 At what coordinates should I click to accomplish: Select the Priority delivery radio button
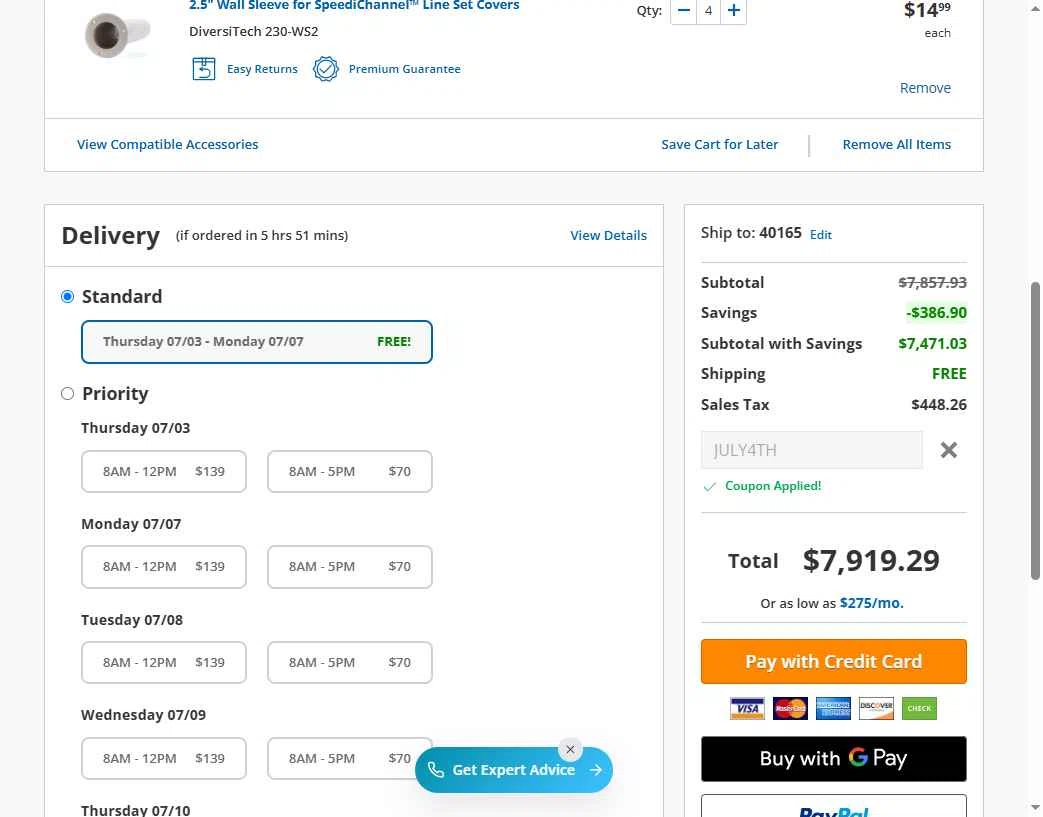[x=67, y=394]
